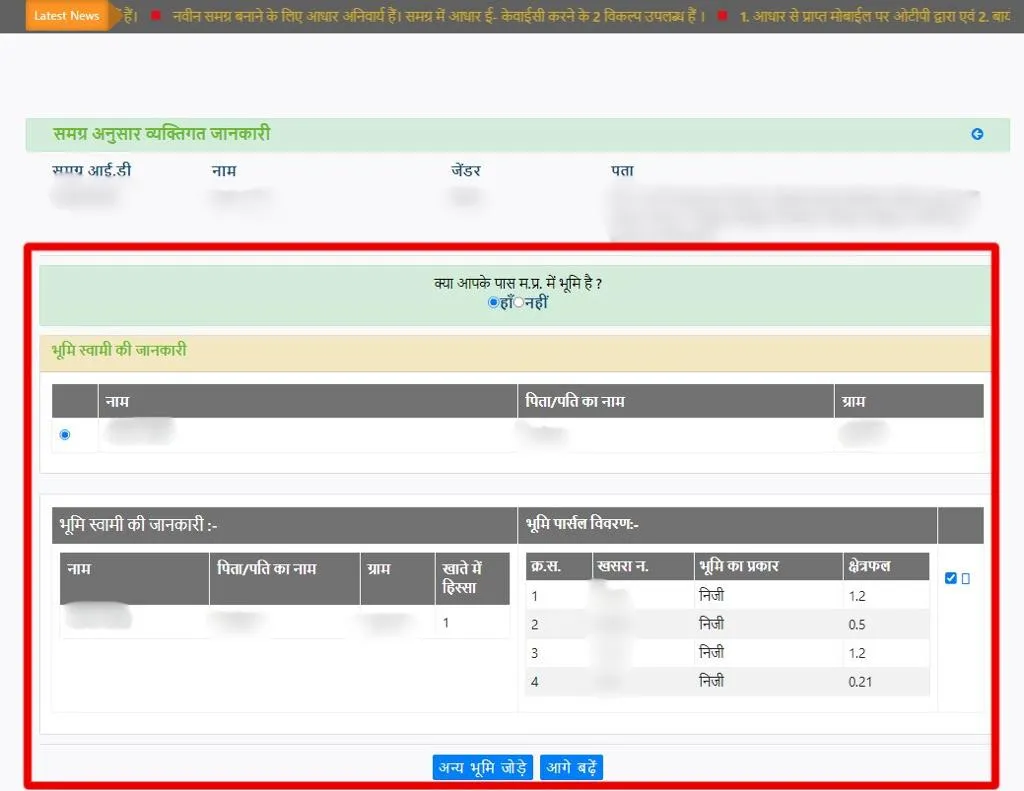Viewport: 1024px width, 791px height.
Task: Click निजी in parcel row 1
Action: pyautogui.click(x=711, y=595)
